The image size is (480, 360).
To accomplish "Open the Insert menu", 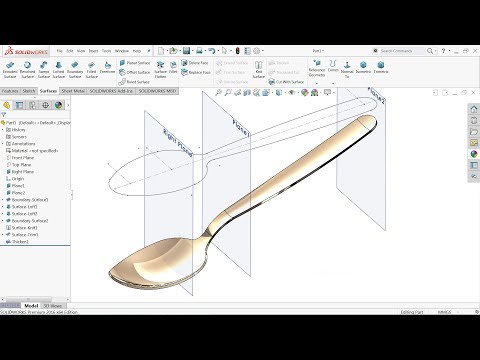I will 93,51.
